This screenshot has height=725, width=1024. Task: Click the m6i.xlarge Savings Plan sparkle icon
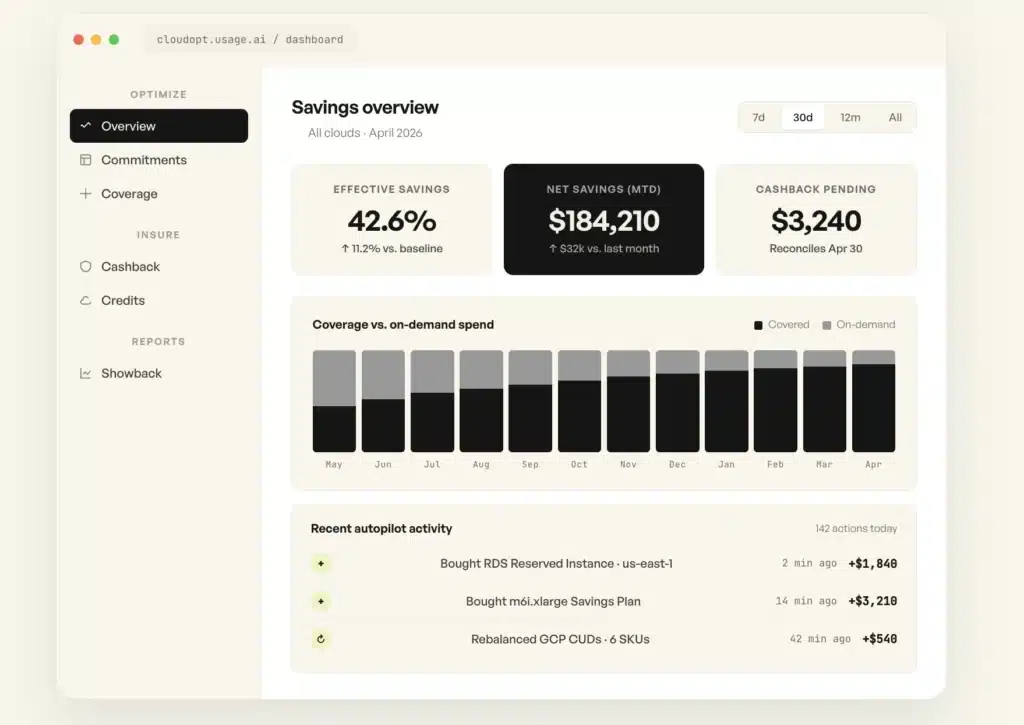click(x=321, y=602)
